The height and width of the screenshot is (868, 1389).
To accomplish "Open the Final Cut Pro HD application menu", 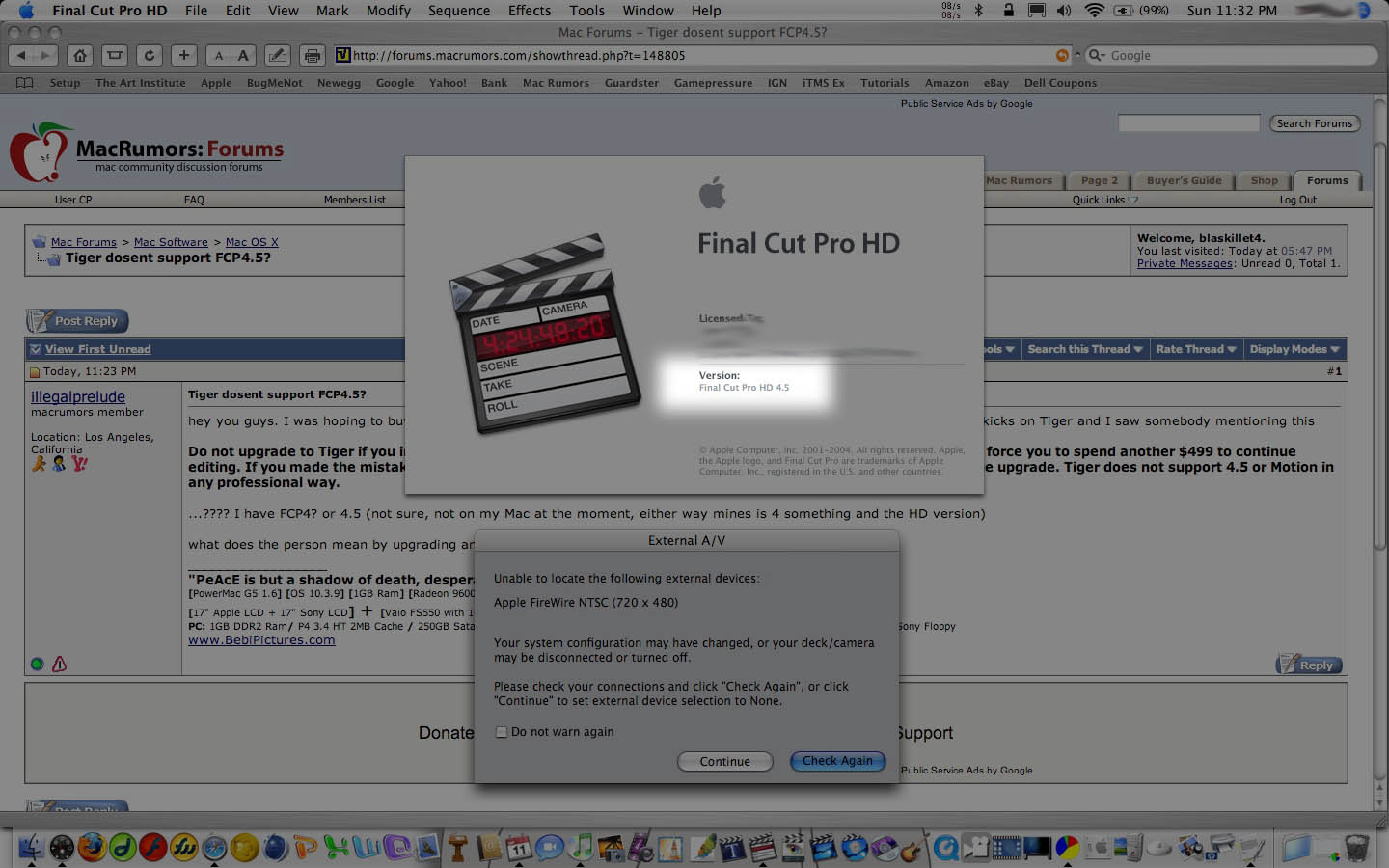I will pos(109,11).
